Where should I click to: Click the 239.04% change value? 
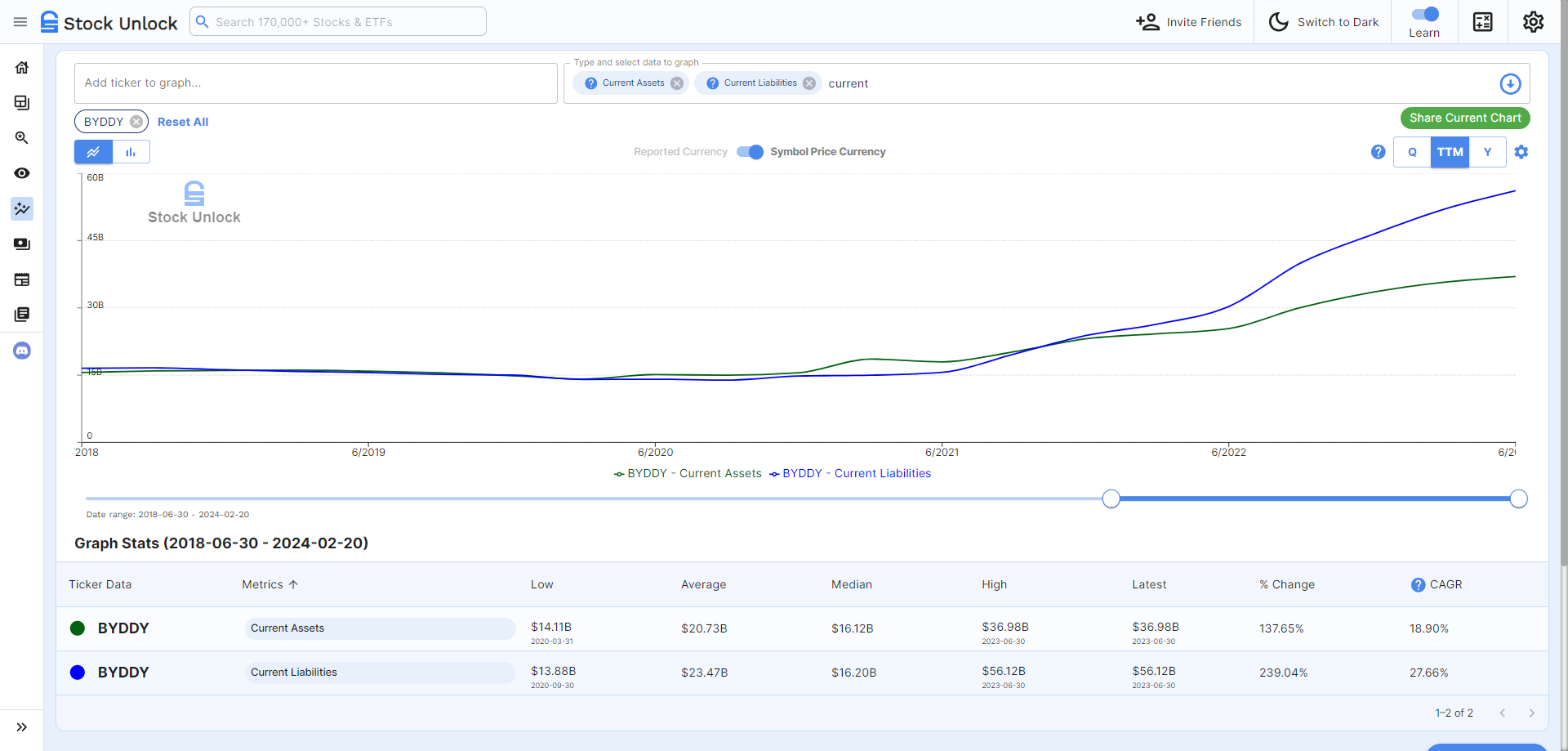[x=1283, y=673]
